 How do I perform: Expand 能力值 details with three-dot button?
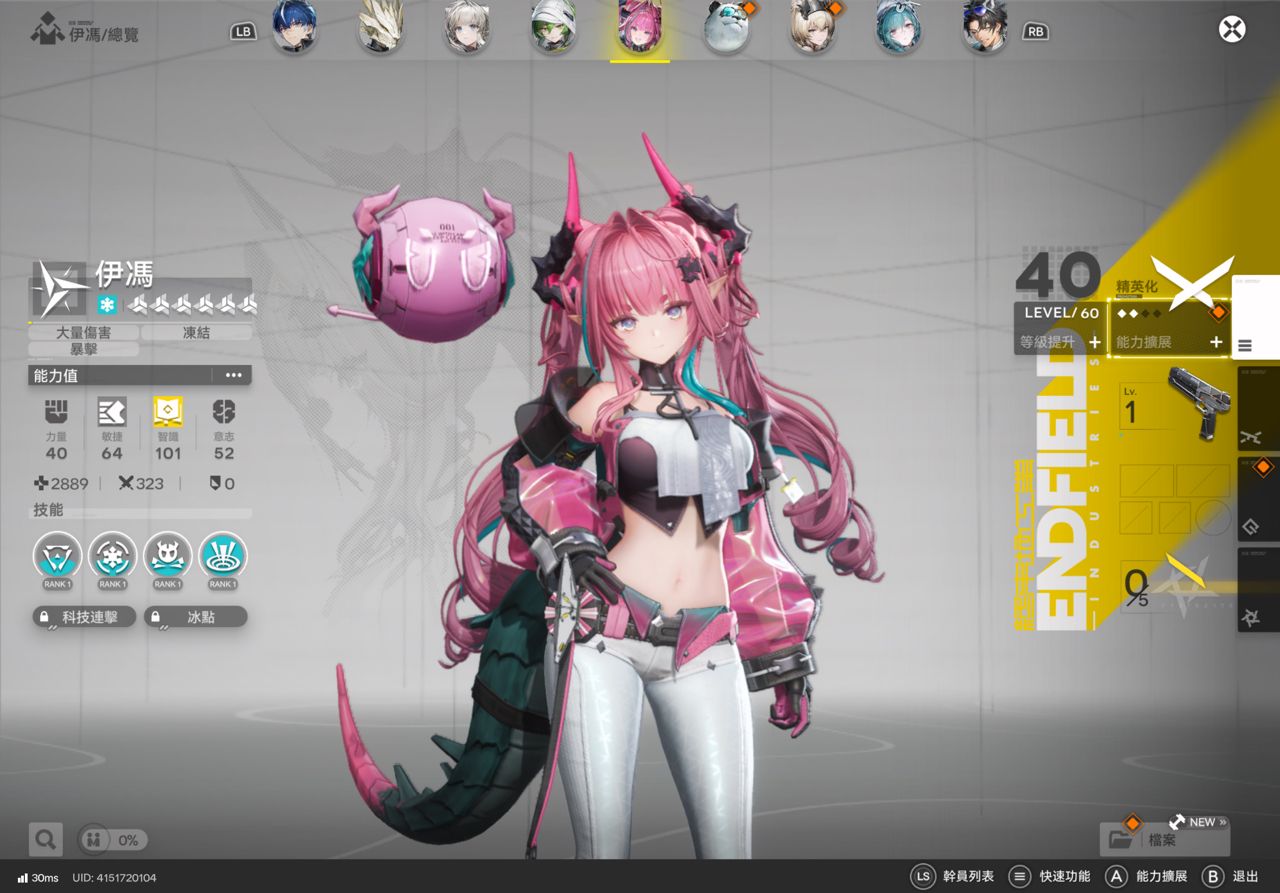point(233,375)
